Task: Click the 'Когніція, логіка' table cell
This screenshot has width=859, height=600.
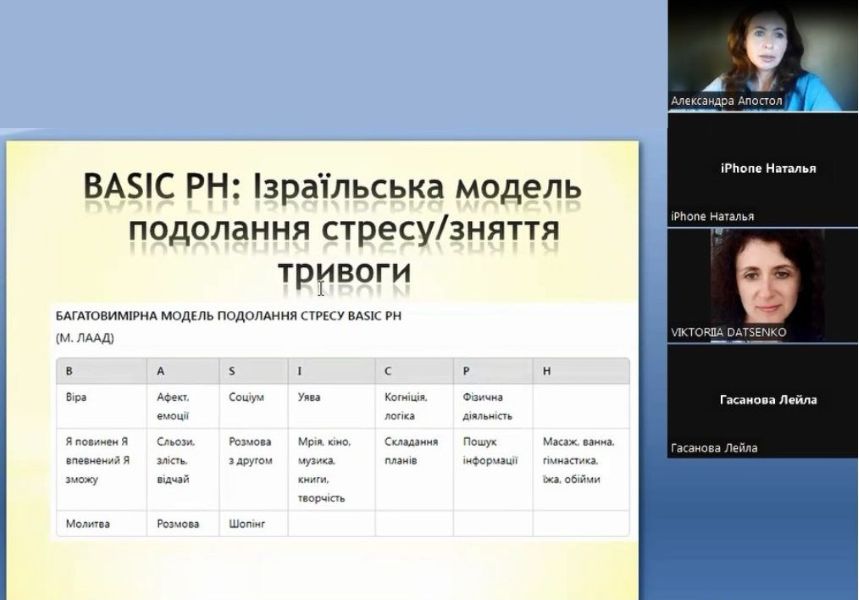Action: (414, 406)
